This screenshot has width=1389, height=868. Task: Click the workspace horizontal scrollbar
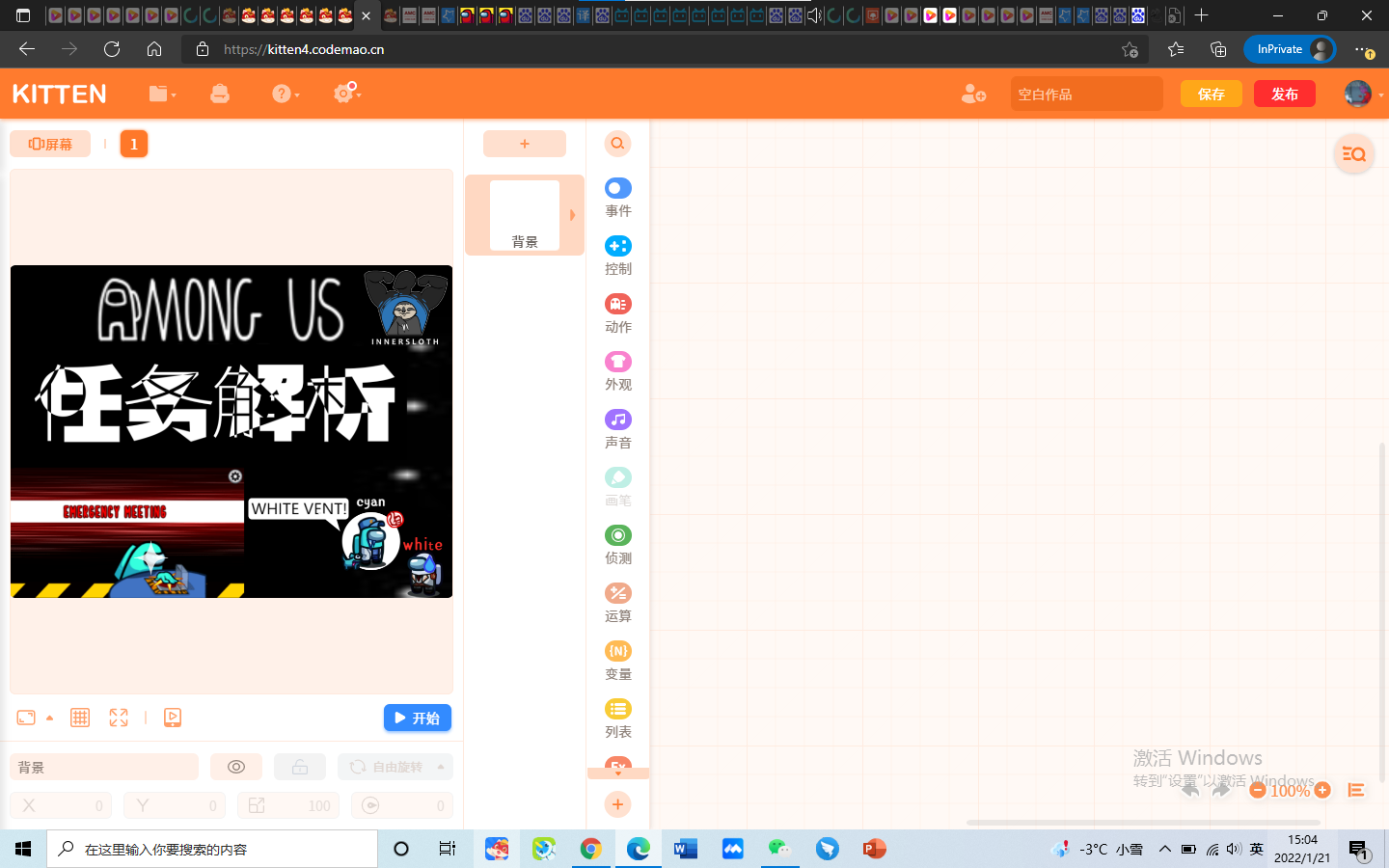tap(1143, 823)
